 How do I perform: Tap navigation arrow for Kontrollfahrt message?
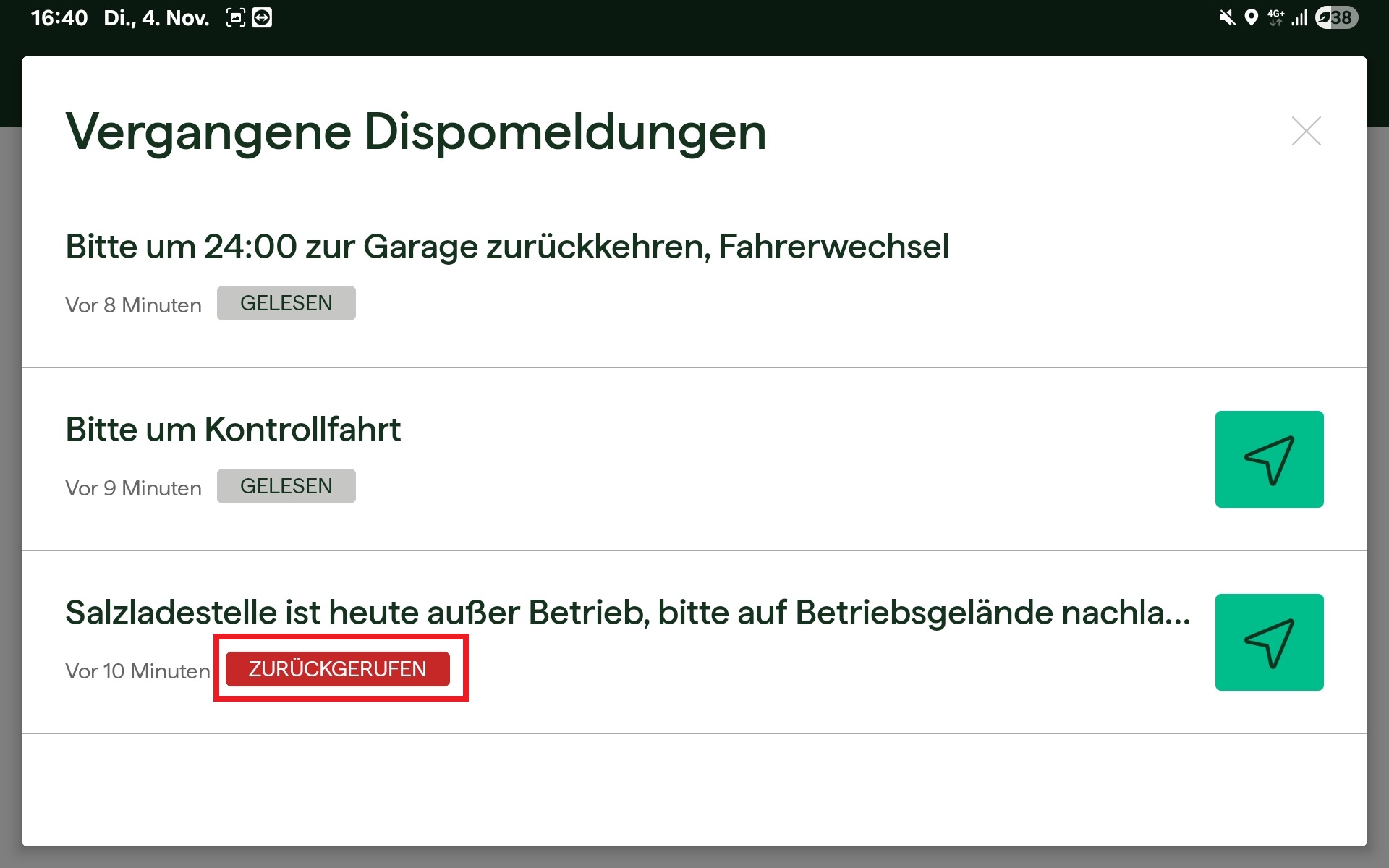coord(1269,459)
